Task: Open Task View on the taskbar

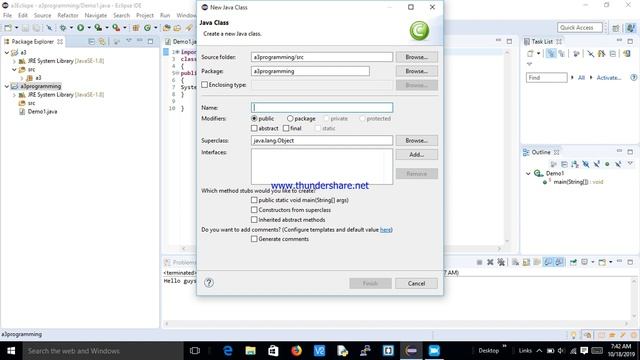Action: click(195, 351)
